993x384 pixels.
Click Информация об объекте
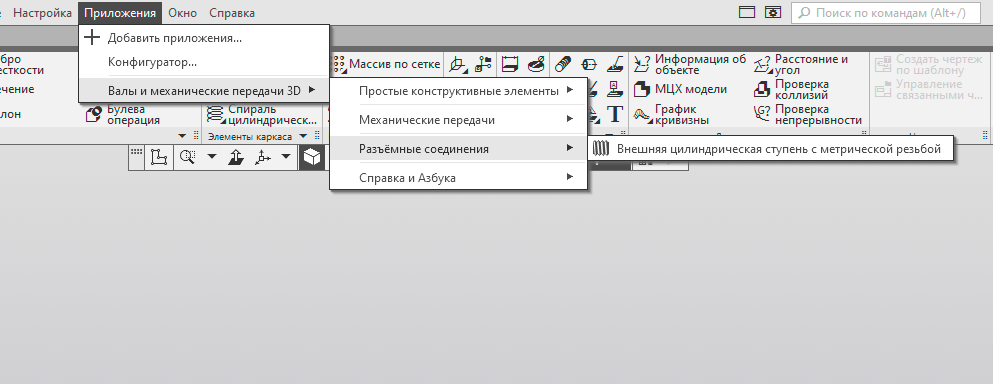click(x=690, y=64)
